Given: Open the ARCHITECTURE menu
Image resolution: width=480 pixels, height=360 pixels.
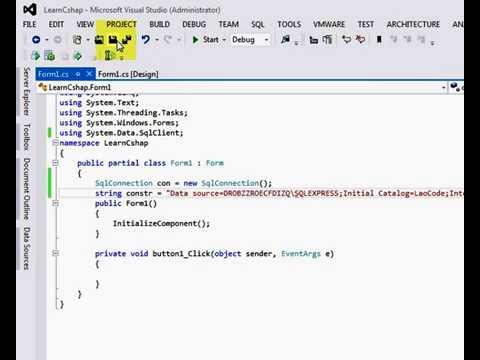Looking at the screenshot, I should tap(413, 24).
